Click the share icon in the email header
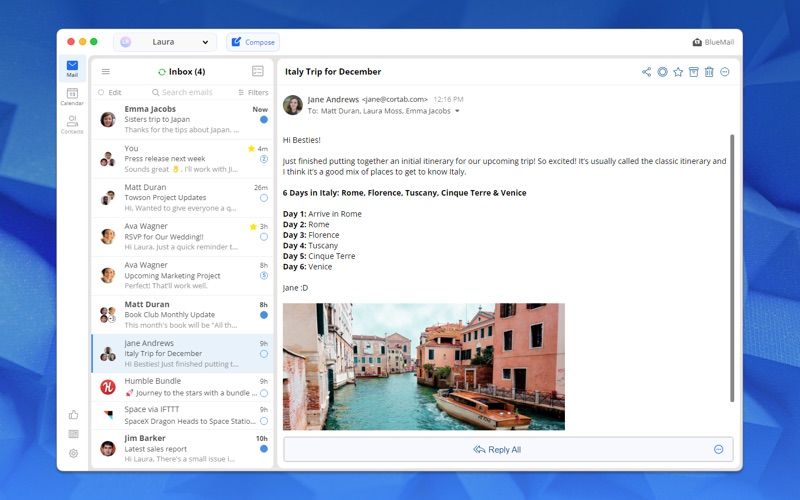Viewport: 800px width, 500px height. (x=646, y=72)
